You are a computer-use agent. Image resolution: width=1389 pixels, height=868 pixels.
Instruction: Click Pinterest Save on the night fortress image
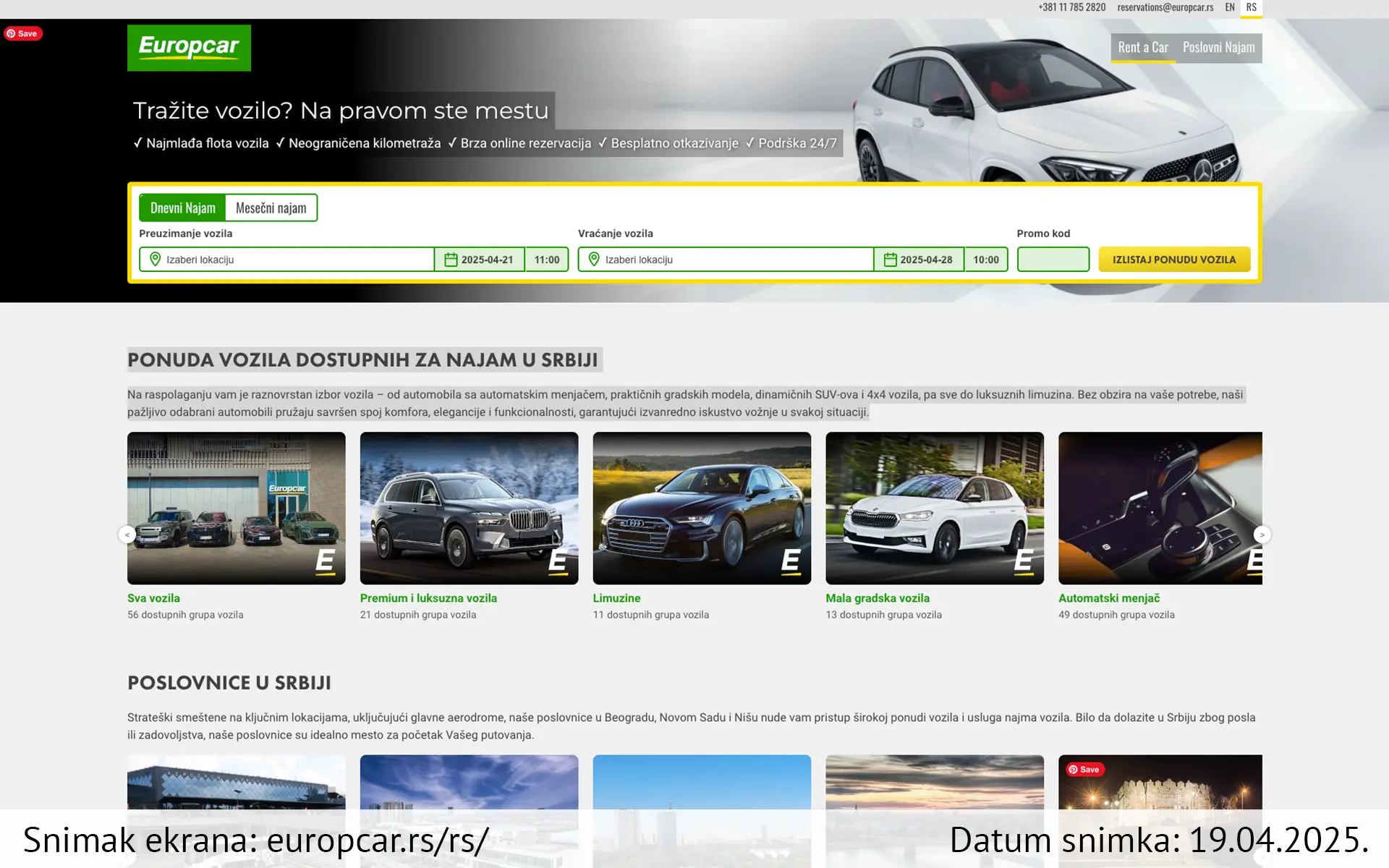1085,769
